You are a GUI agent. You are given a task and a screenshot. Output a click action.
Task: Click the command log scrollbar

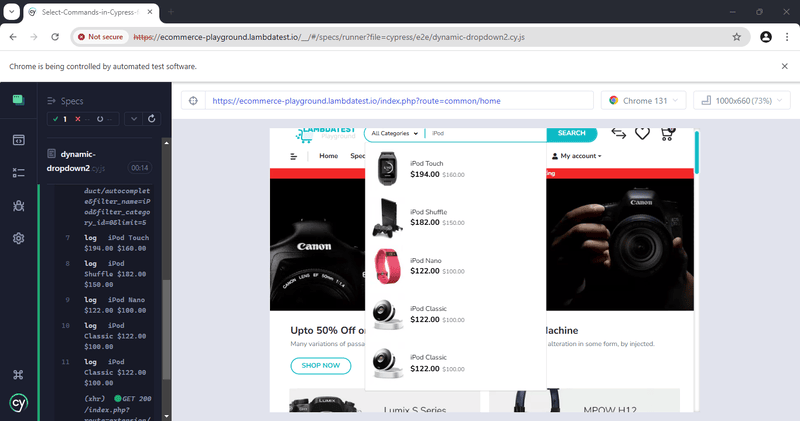point(166,329)
